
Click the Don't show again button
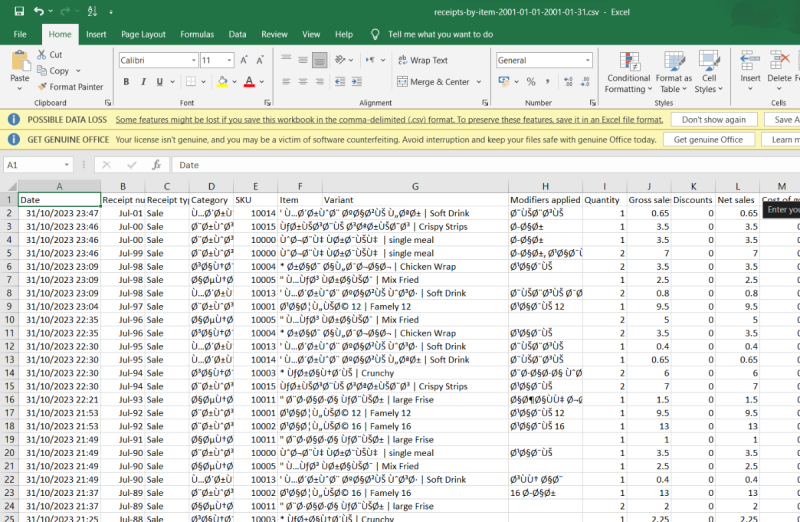[713, 119]
